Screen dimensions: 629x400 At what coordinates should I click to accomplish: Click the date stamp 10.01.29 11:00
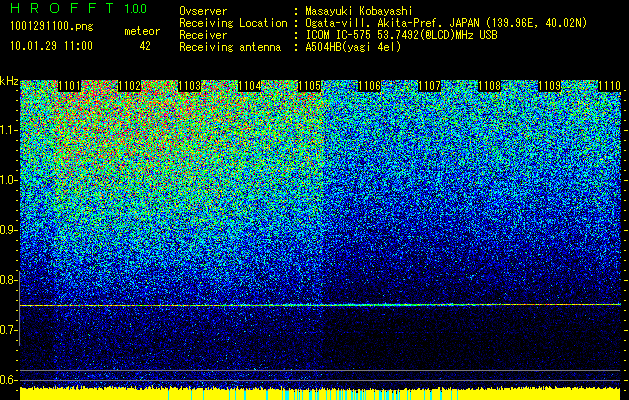51,46
